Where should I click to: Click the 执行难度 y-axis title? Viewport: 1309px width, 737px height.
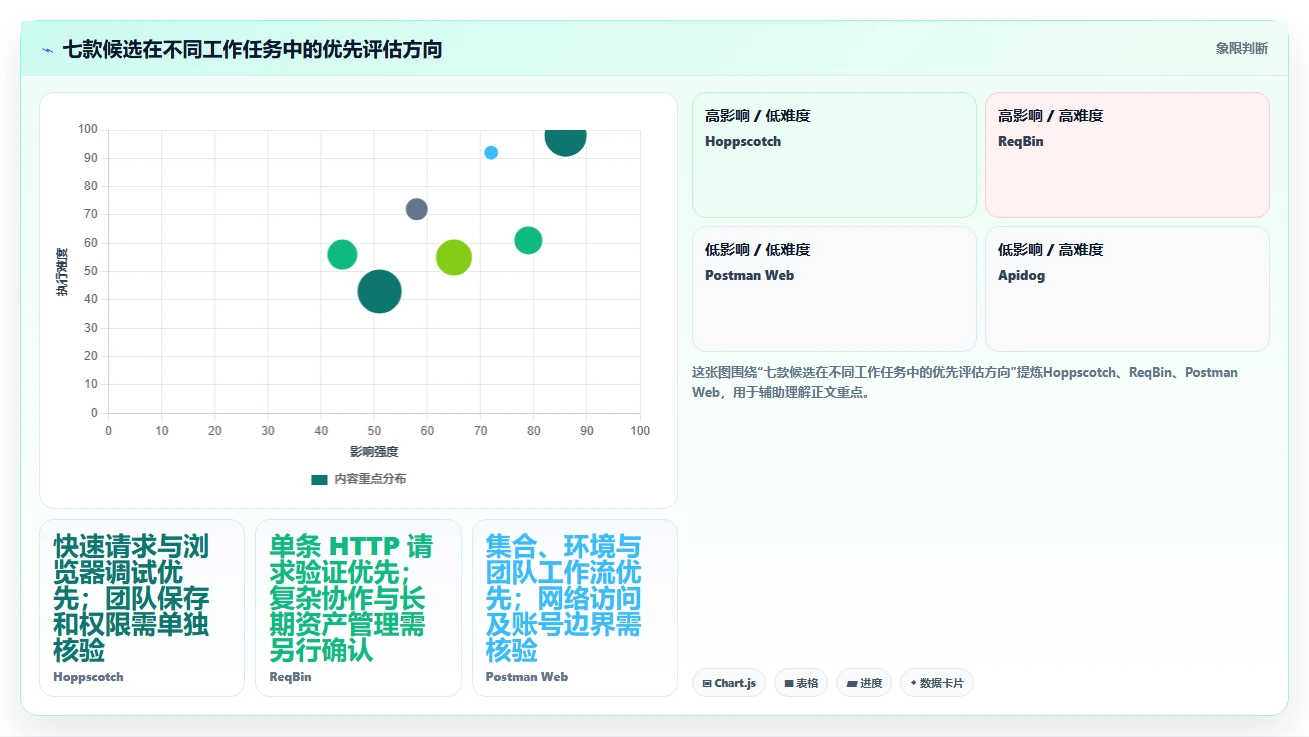pos(62,272)
